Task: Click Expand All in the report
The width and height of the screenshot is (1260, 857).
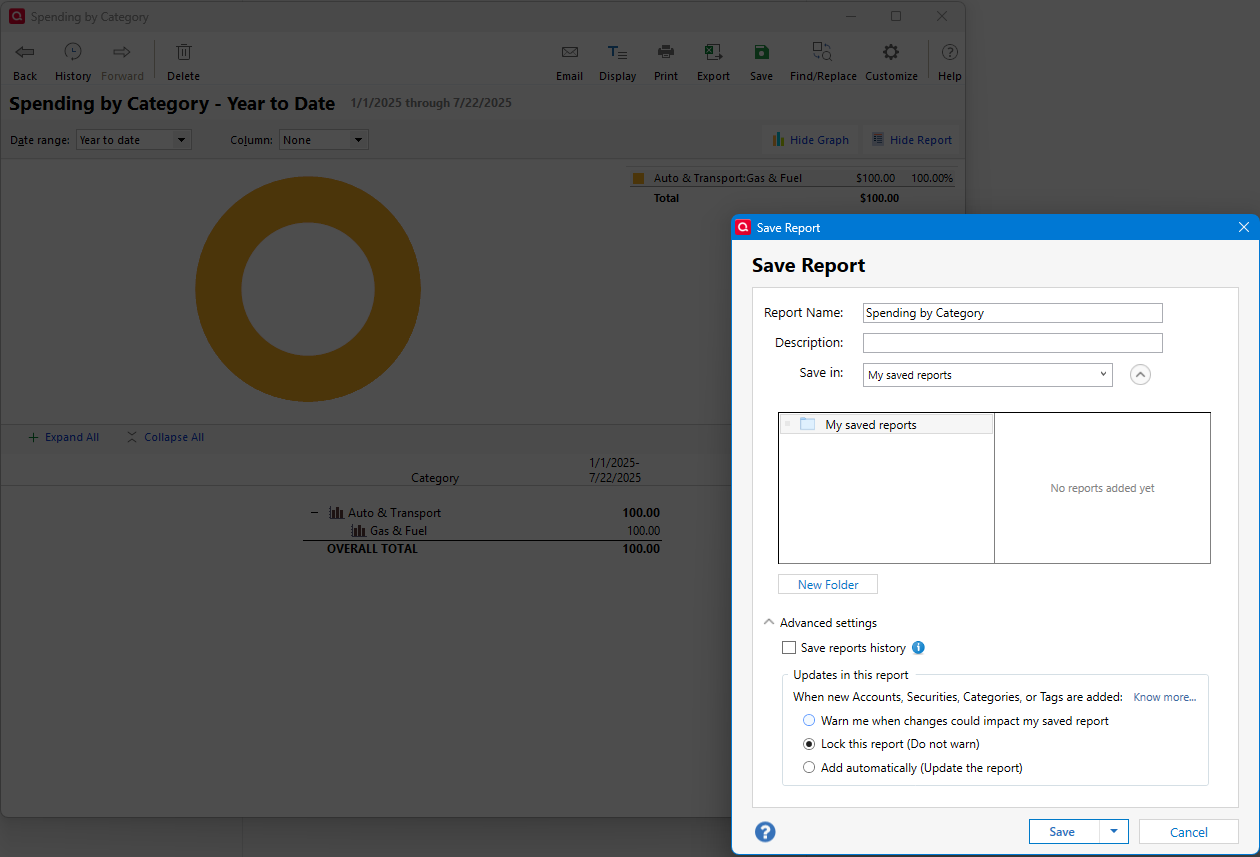Action: click(63, 437)
